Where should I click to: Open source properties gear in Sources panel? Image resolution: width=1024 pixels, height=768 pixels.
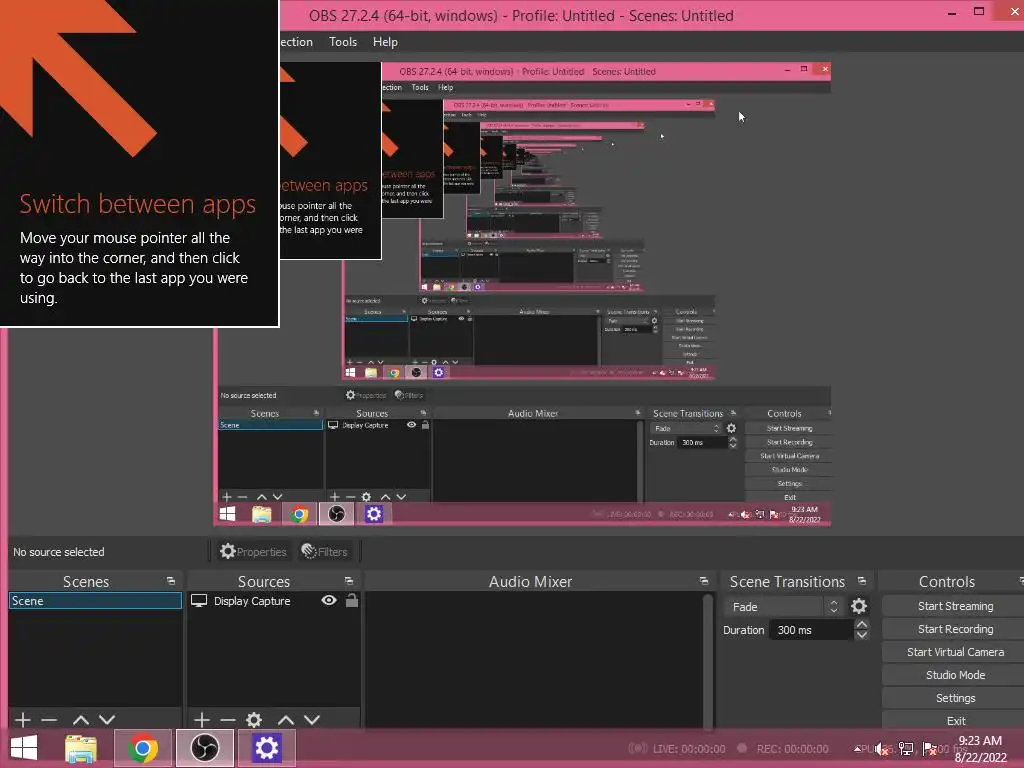(x=254, y=720)
